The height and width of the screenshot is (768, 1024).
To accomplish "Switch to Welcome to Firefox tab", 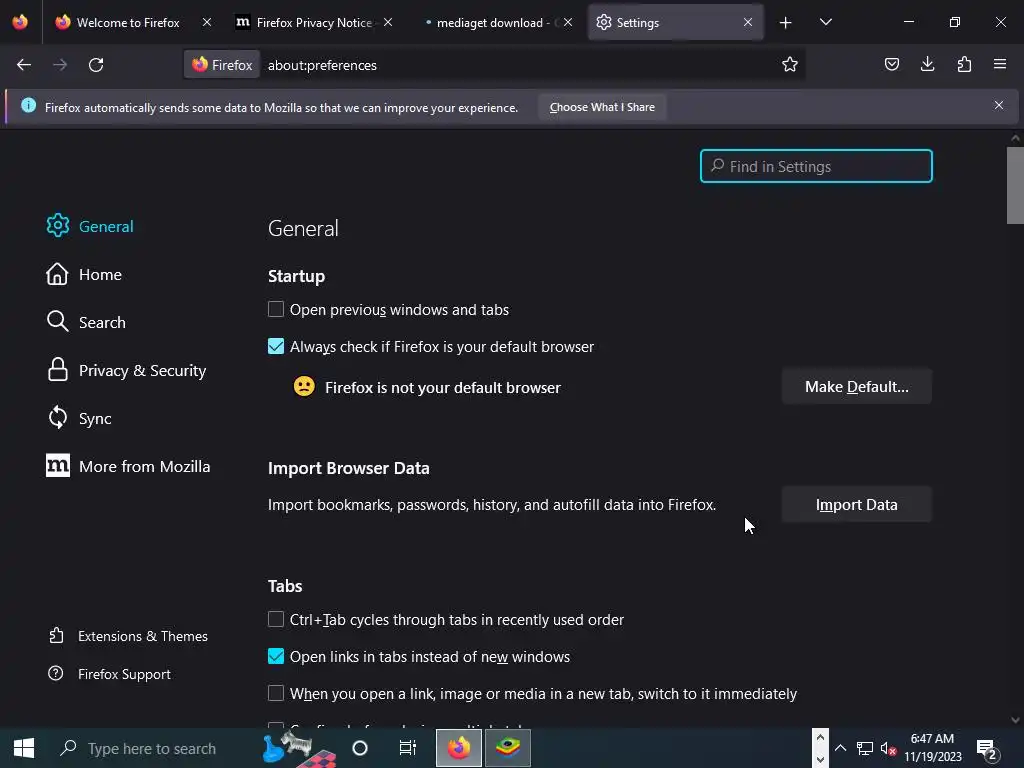I will tap(134, 22).
